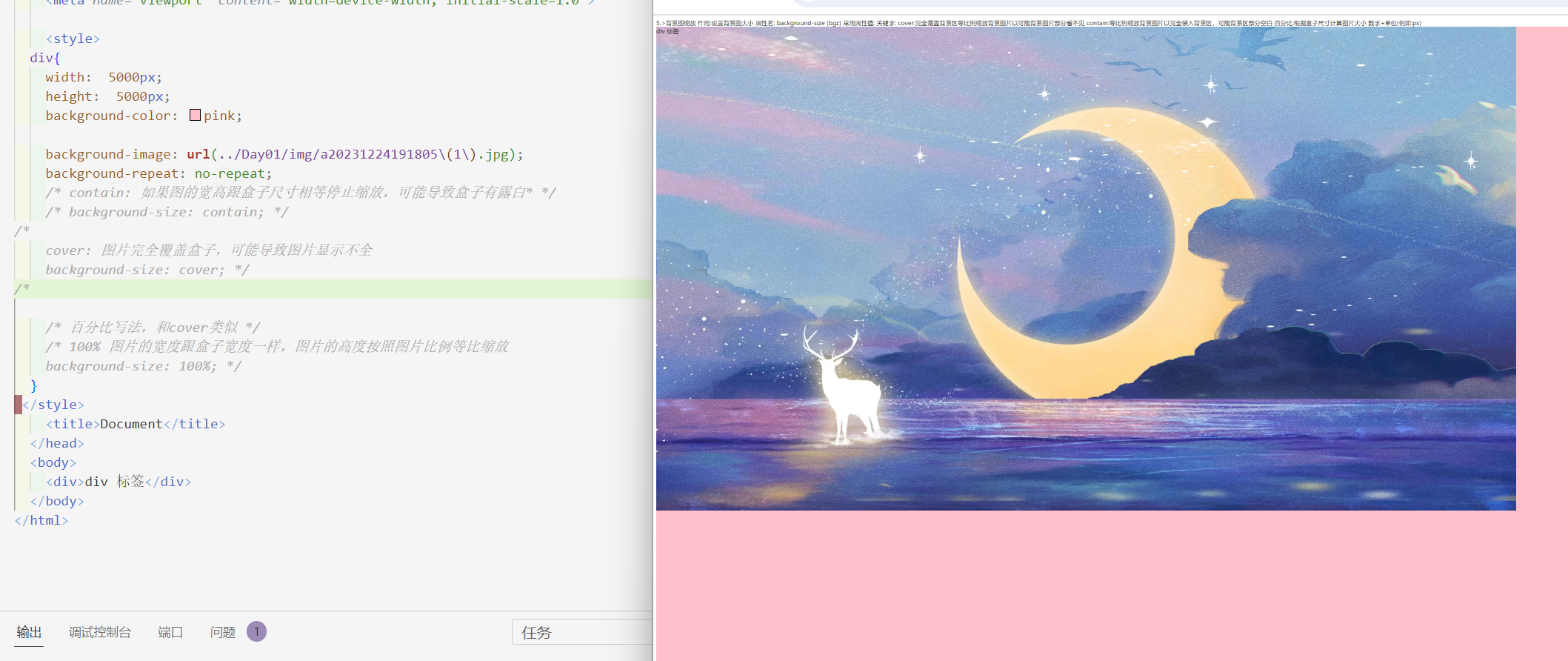
Task: Open the 端口 tab
Action: click(x=170, y=632)
